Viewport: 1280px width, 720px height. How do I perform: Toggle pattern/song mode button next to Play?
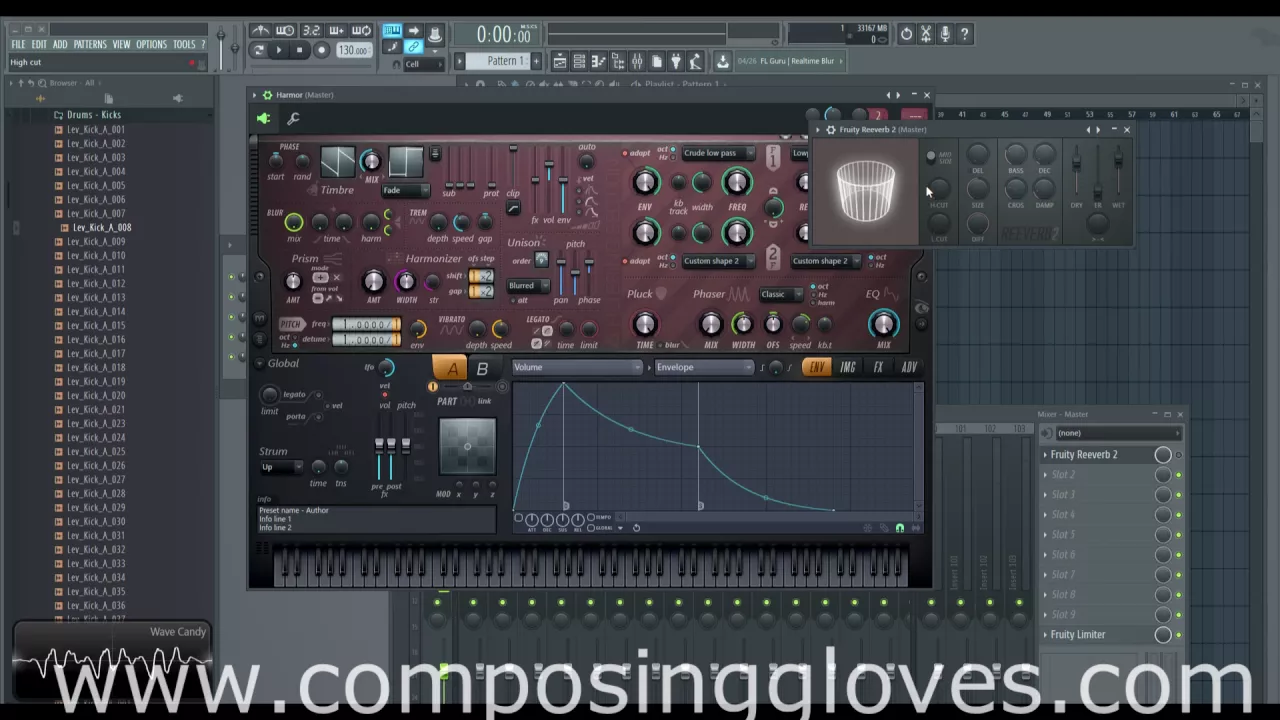[x=259, y=50]
